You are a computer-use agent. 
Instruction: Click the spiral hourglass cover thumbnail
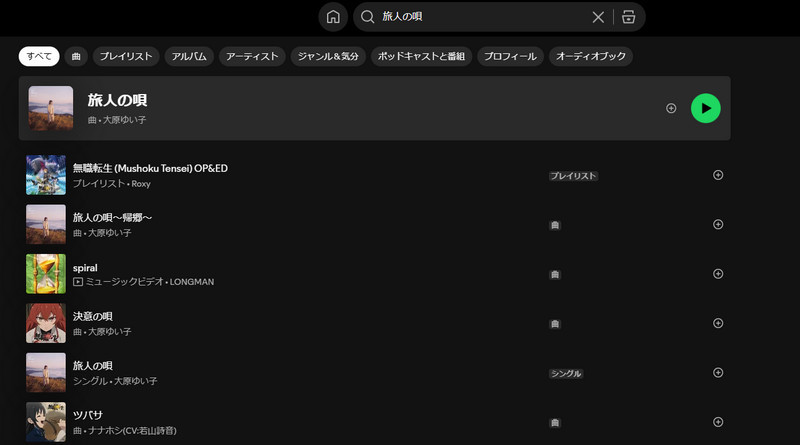pyautogui.click(x=46, y=274)
